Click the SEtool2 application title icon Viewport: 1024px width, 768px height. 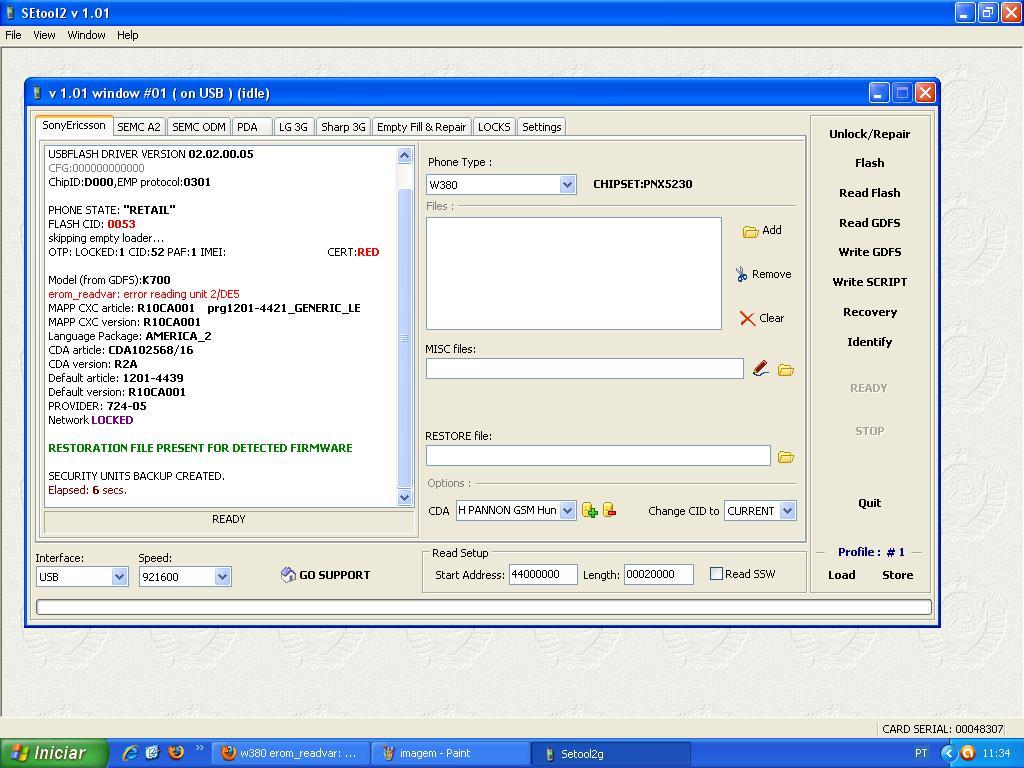pos(10,13)
